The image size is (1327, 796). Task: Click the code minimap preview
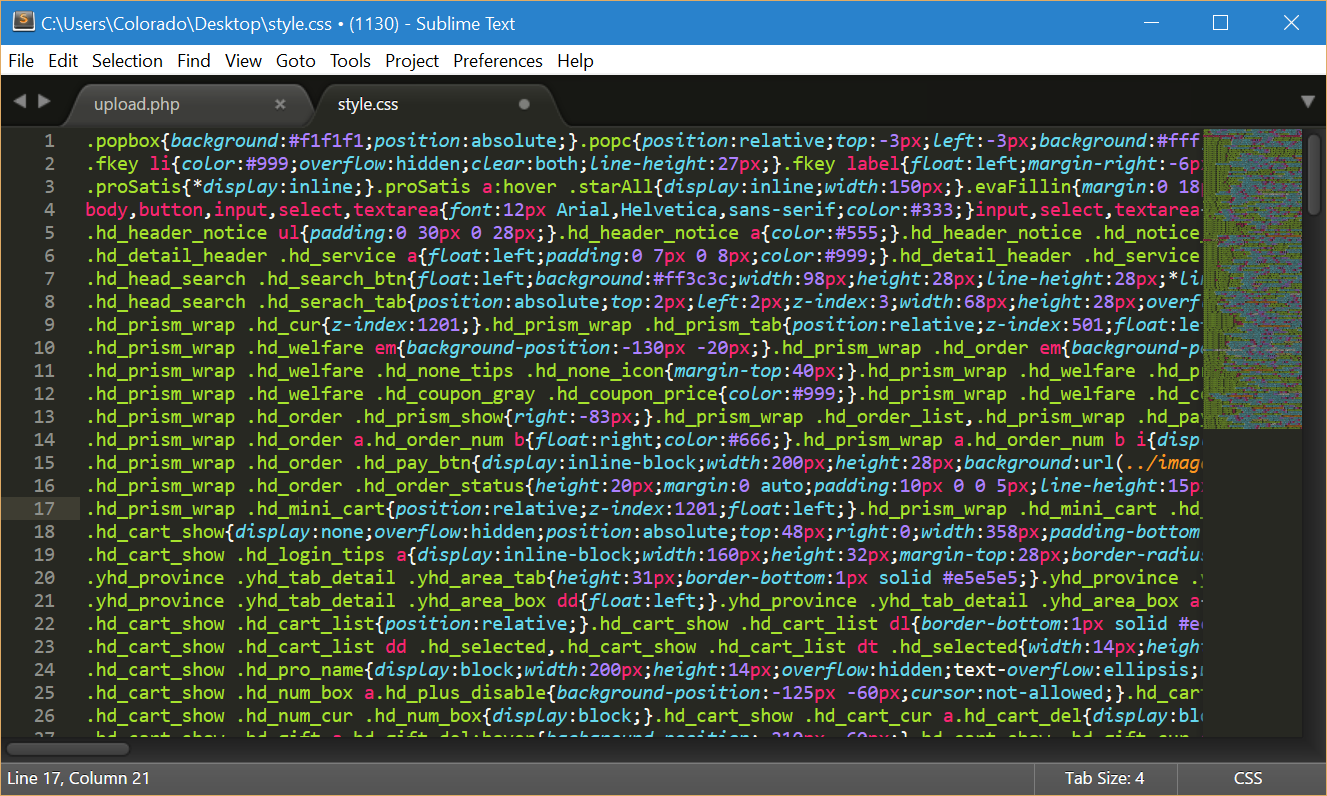tap(1252, 279)
